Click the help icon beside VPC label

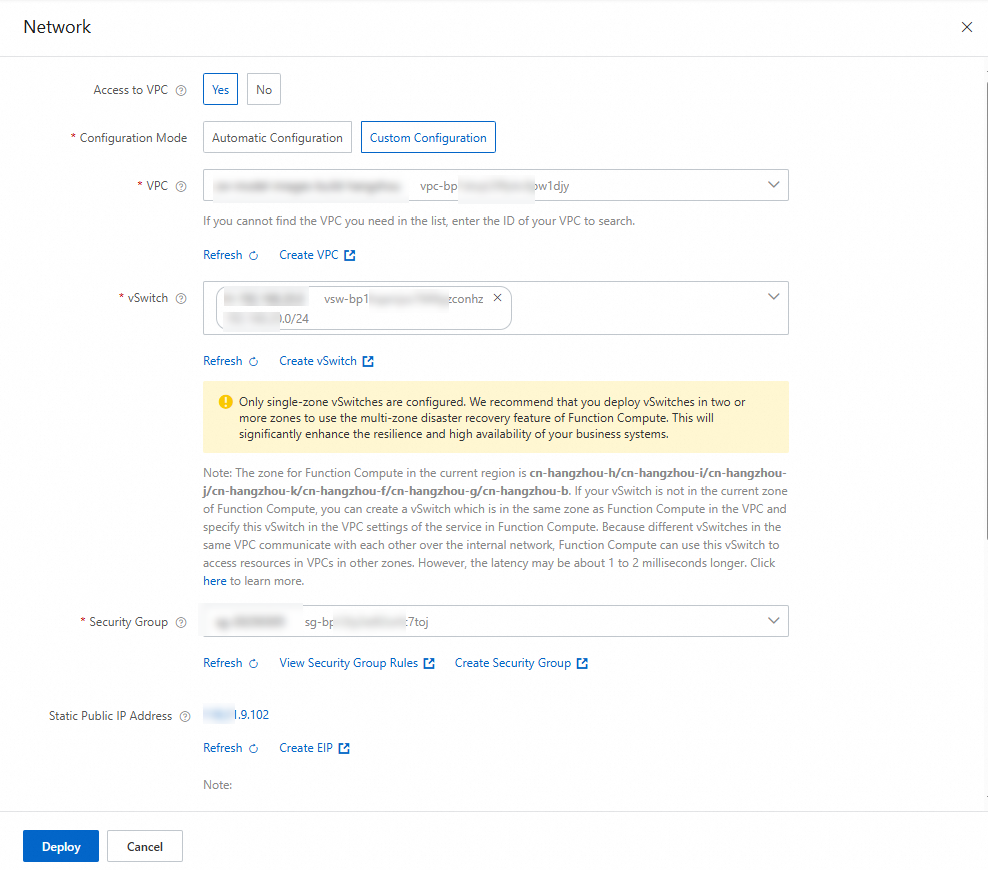coord(181,186)
